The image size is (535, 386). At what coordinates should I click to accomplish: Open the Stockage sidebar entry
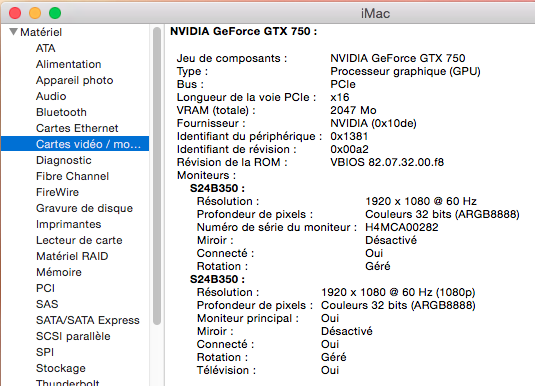[x=61, y=368]
